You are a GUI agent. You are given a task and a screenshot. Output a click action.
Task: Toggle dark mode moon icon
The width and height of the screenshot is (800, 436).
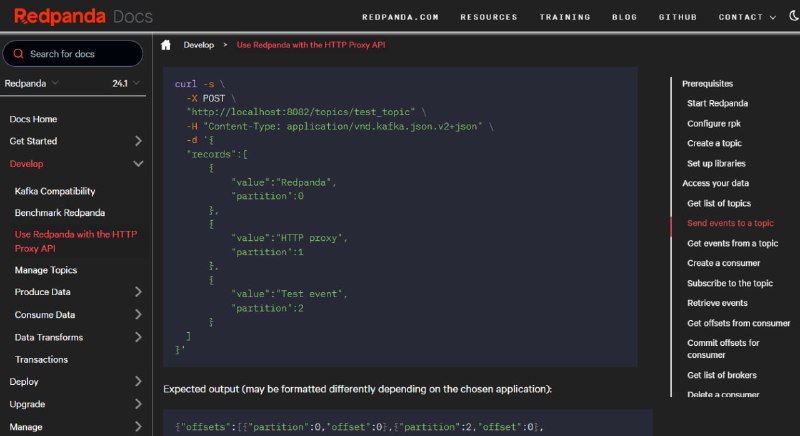pos(794,16)
